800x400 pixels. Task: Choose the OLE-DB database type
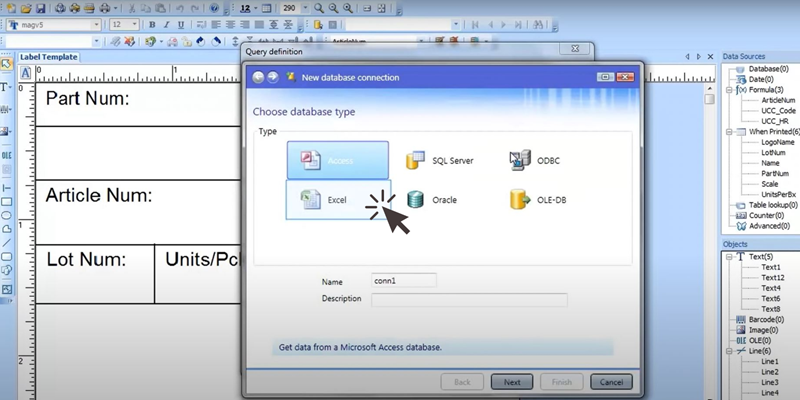538,199
